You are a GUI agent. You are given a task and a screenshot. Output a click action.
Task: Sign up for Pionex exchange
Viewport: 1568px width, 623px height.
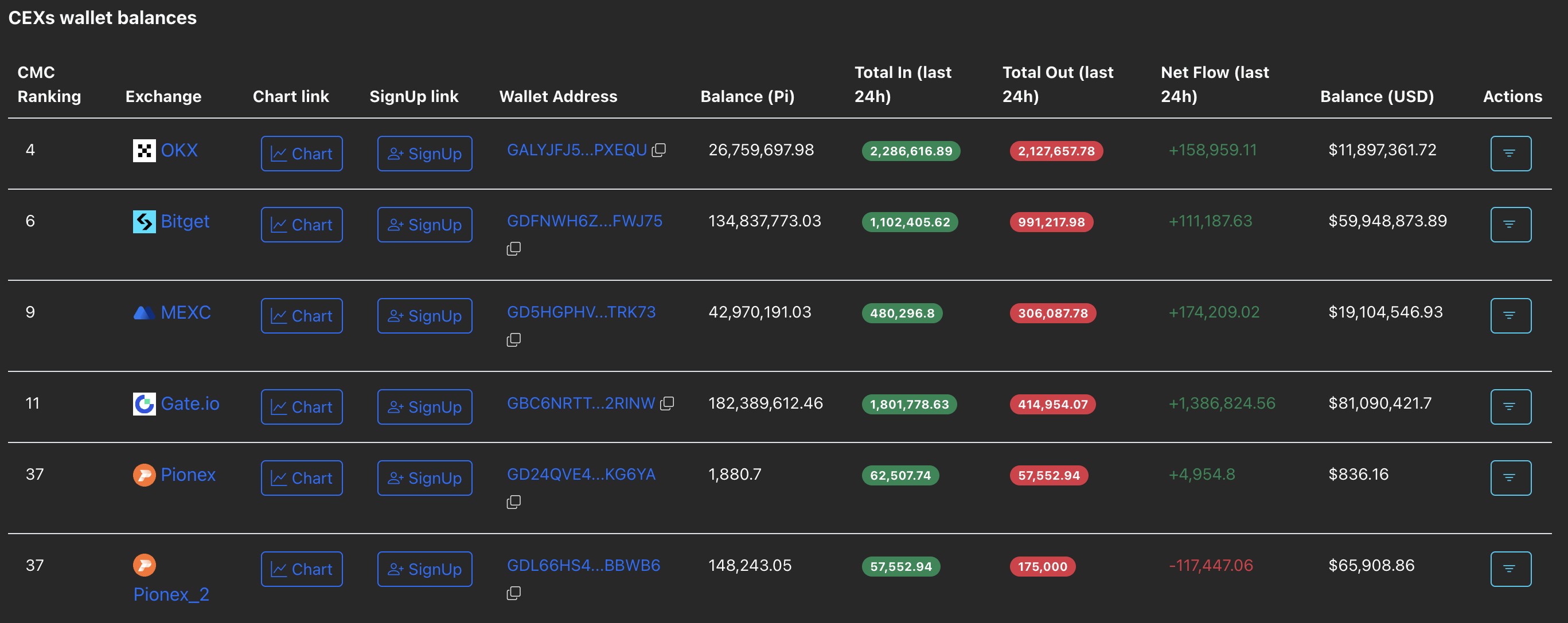[x=425, y=477]
